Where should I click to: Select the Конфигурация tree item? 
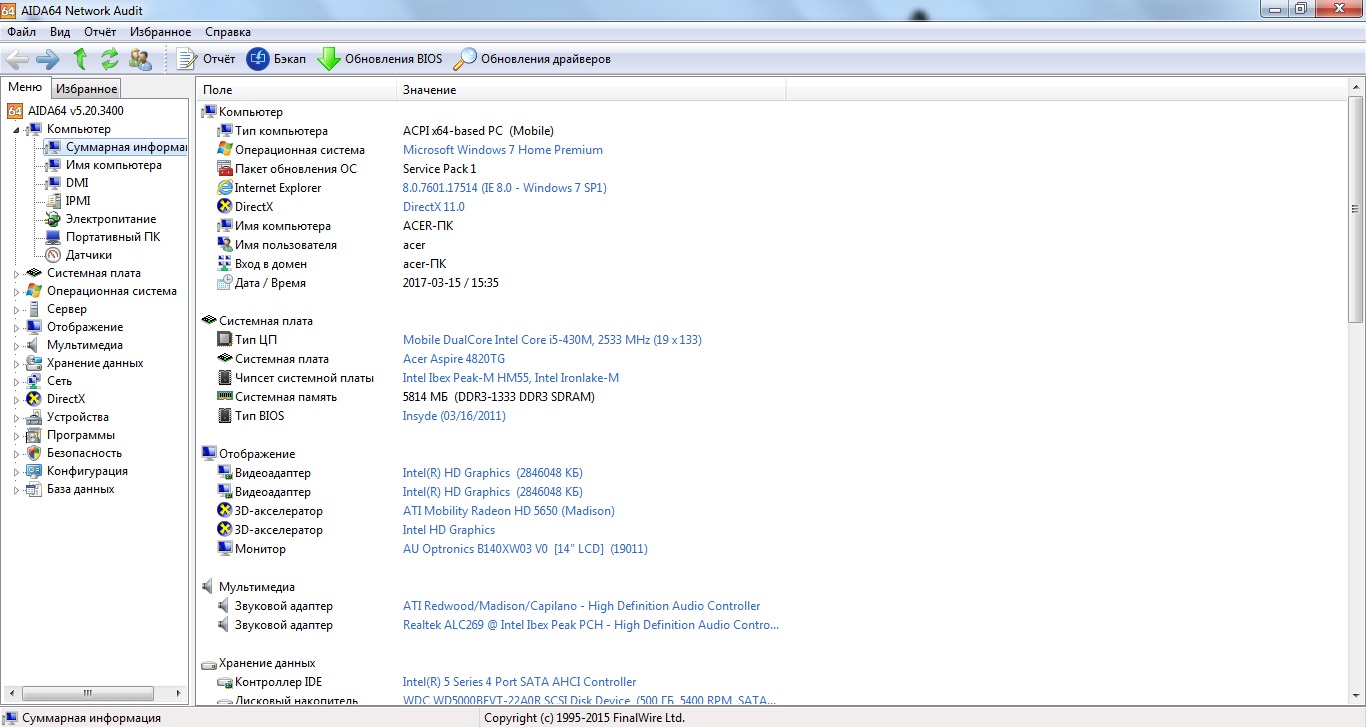click(x=87, y=471)
